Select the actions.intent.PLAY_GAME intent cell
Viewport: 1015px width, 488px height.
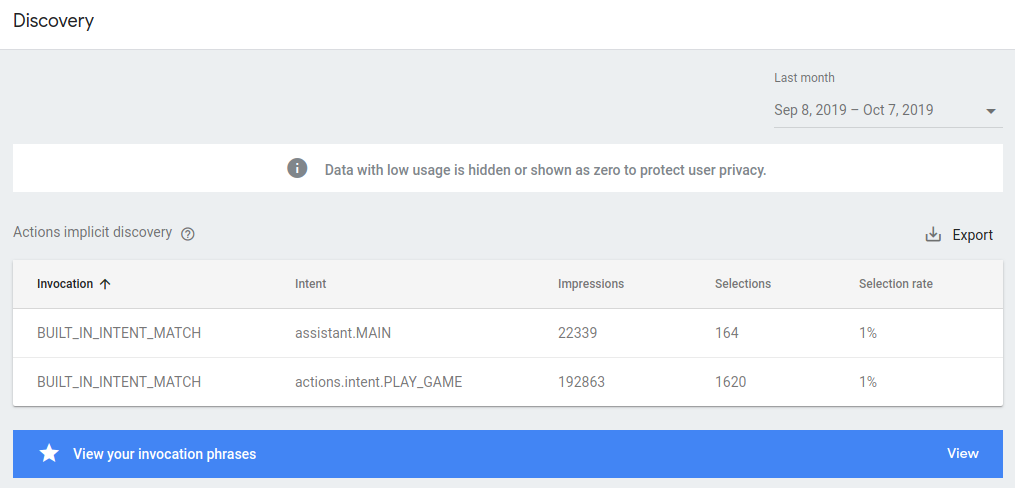coord(378,382)
